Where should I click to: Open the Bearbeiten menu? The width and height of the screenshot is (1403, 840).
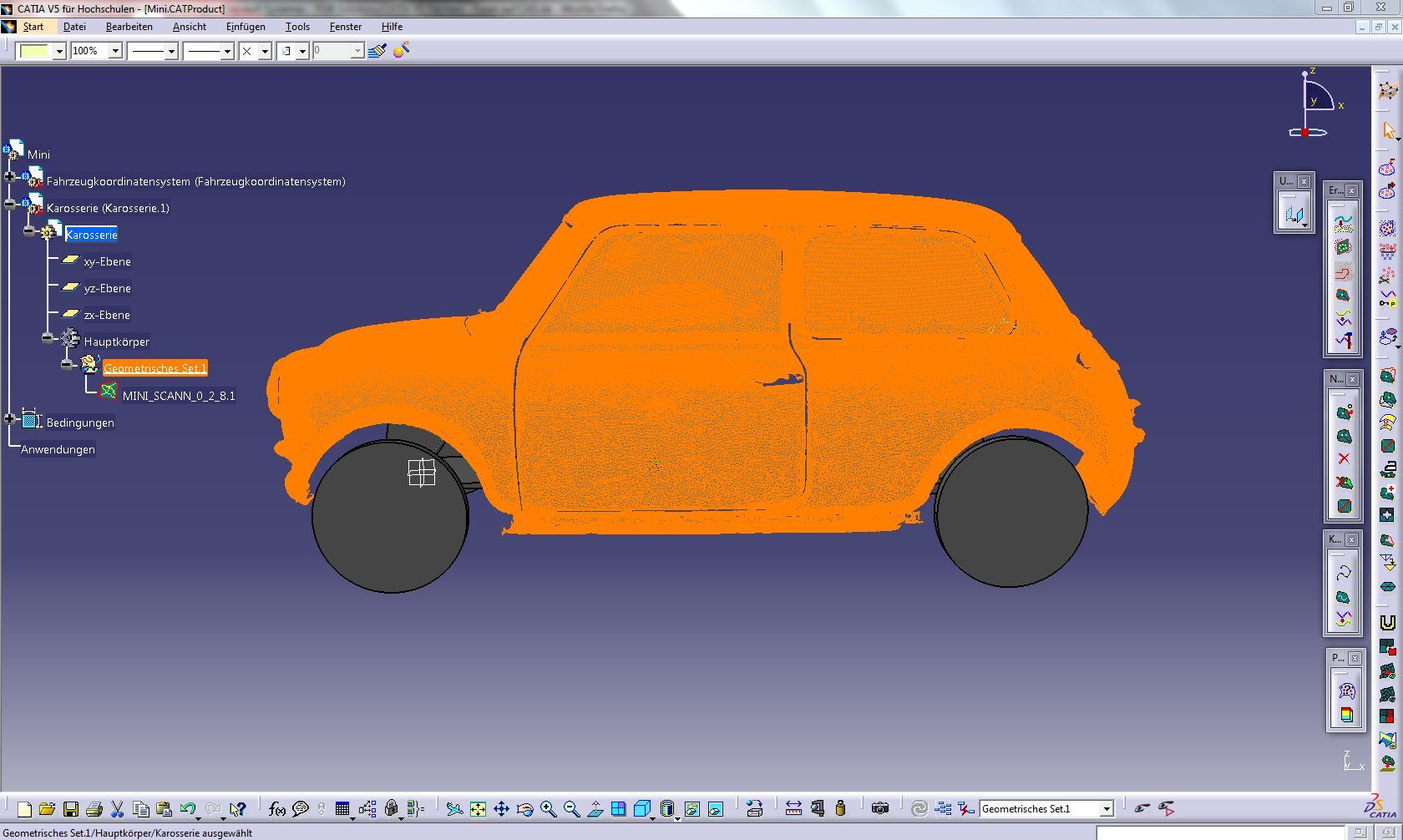[129, 27]
